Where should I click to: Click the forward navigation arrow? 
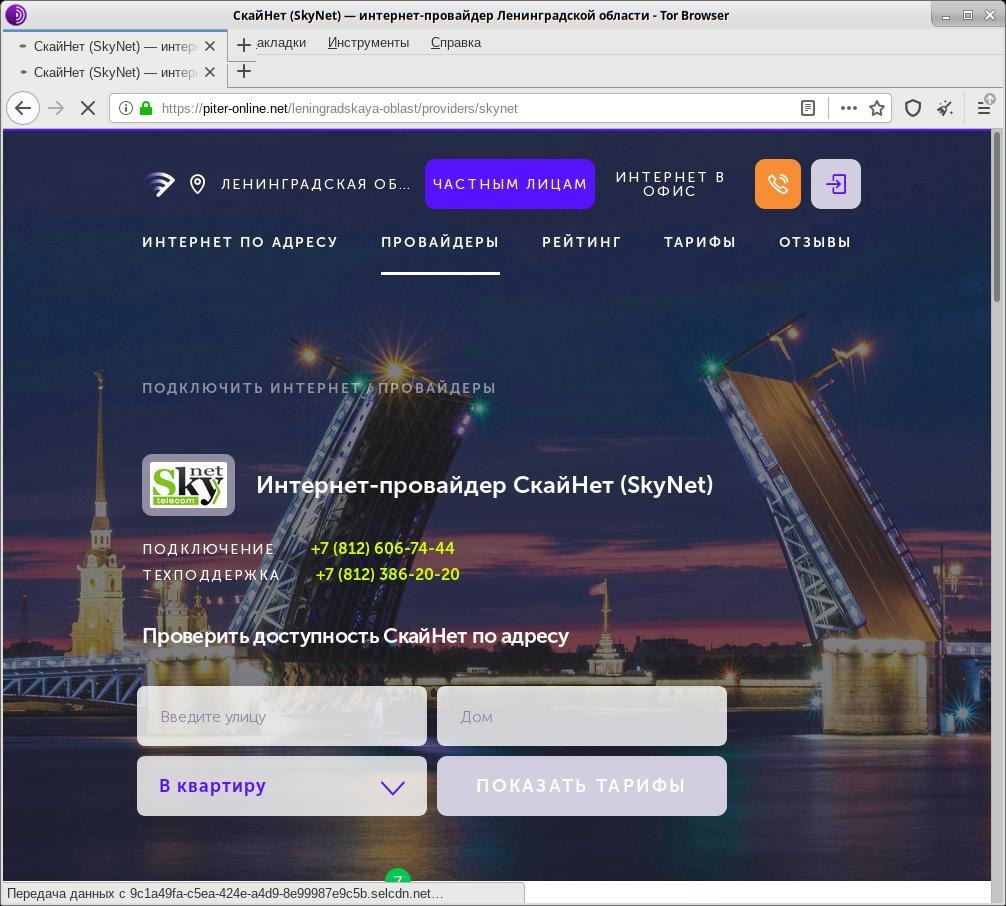[x=56, y=108]
